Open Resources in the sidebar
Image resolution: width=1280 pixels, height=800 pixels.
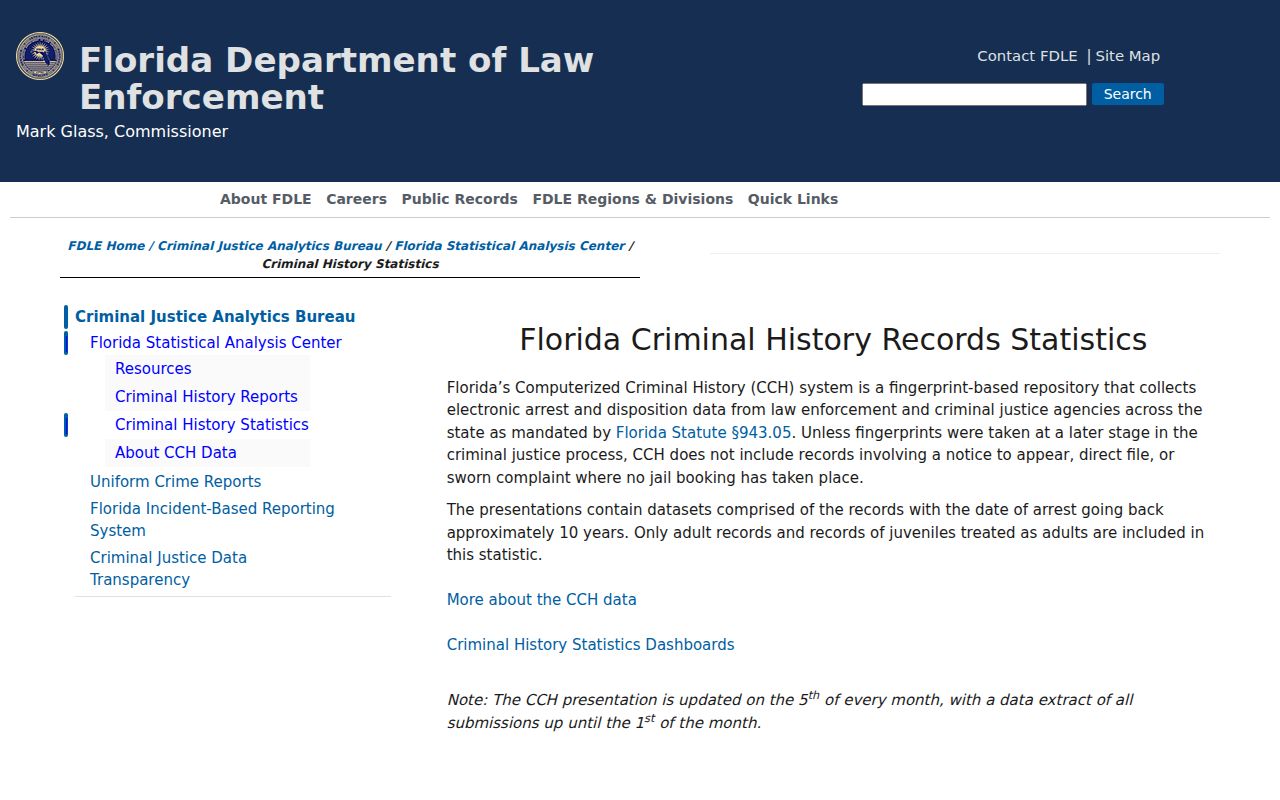click(x=153, y=369)
